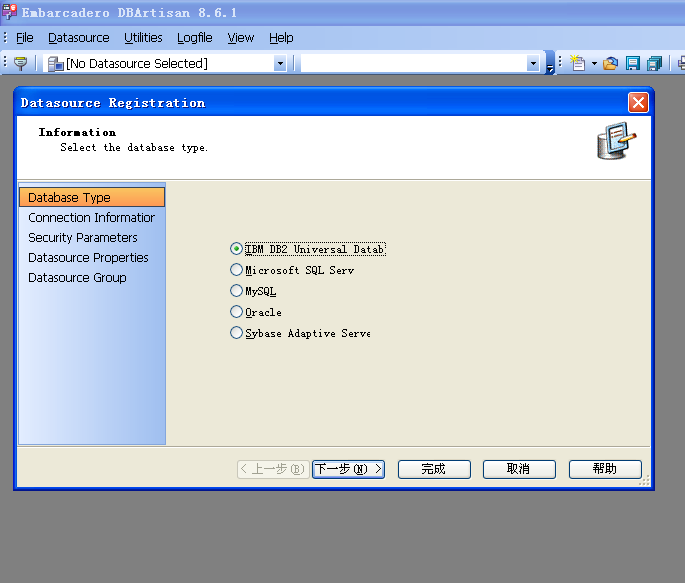Viewport: 685px width, 583px height.
Task: Click the datasource registration wizard graphic
Action: coord(616,141)
